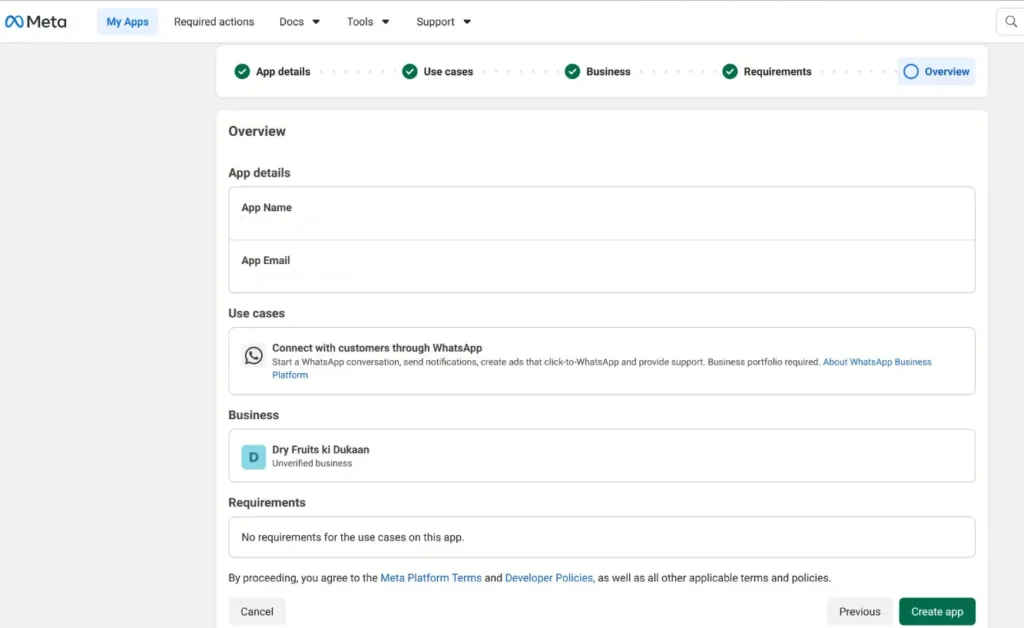The height and width of the screenshot is (628, 1024).
Task: Click the Previous button
Action: 859,612
